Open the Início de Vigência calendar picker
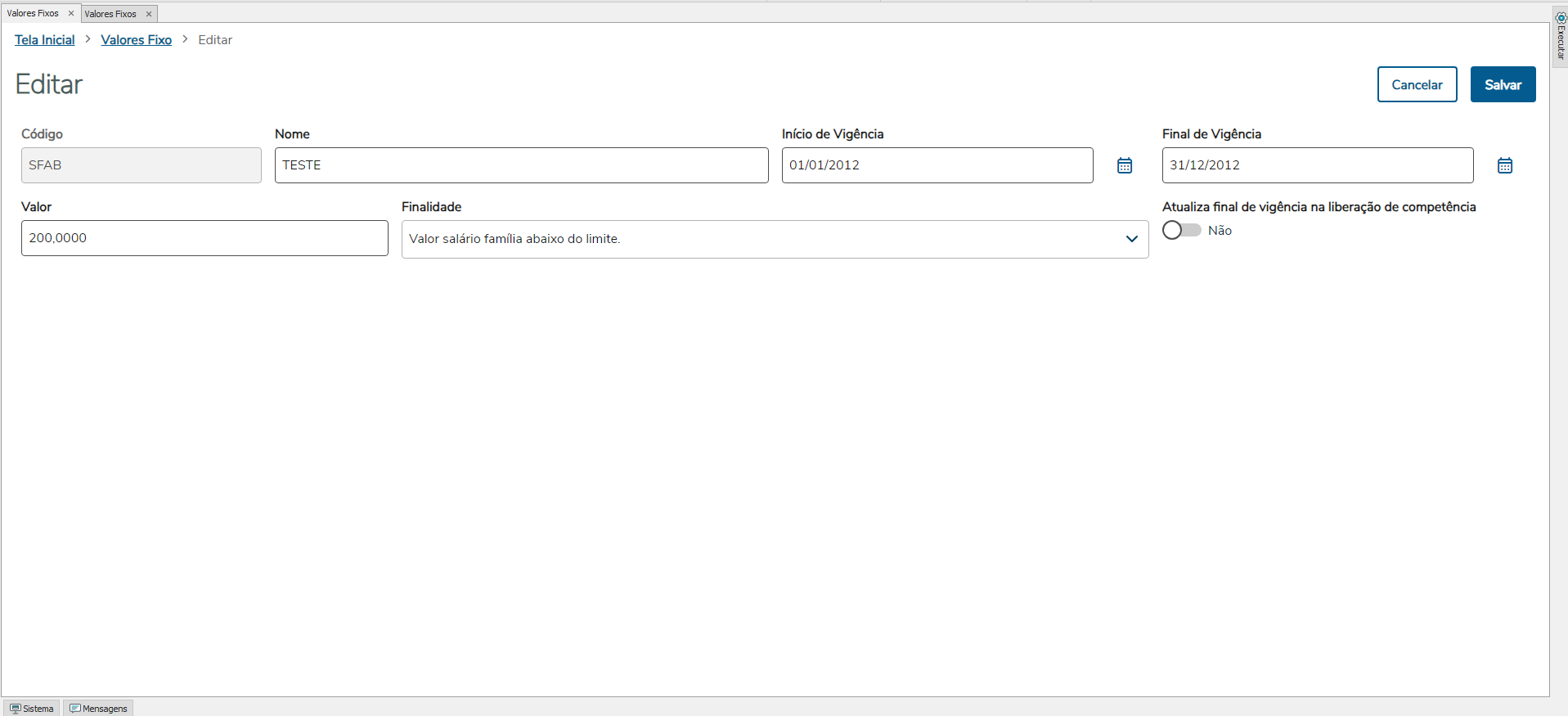The height and width of the screenshot is (716, 1568). (1125, 165)
